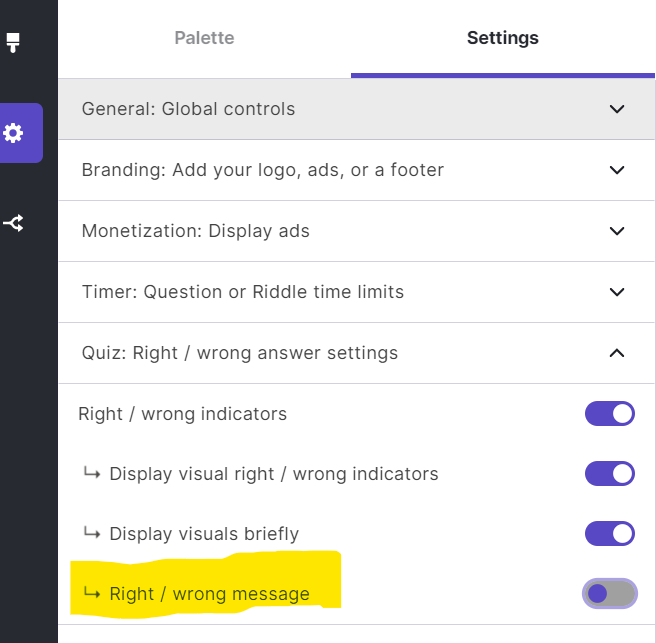This screenshot has height=643, width=656.
Task: Click the gear icon in sidebar
Action: 14,133
